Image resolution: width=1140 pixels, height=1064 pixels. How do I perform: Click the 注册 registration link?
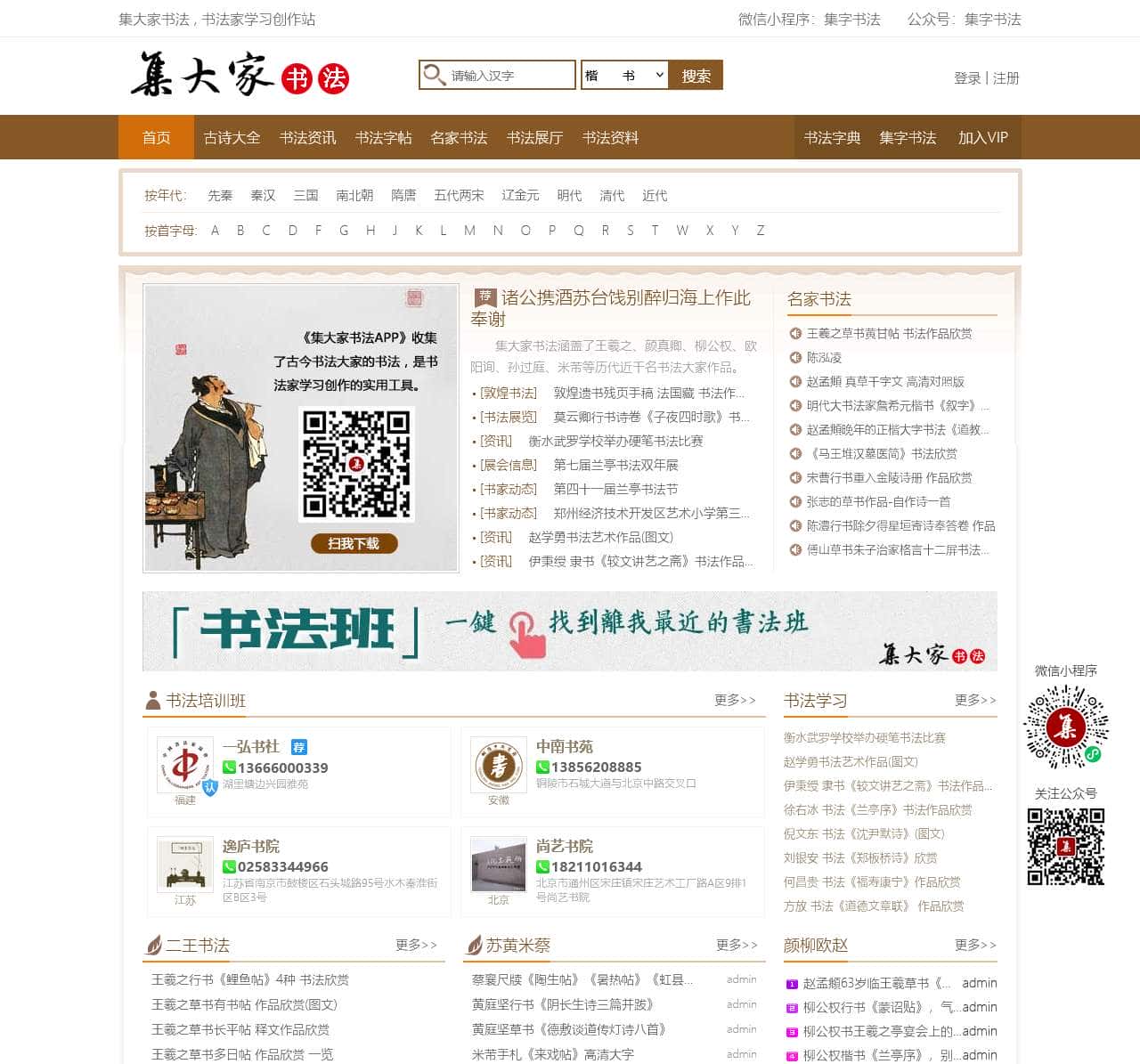(x=1005, y=78)
